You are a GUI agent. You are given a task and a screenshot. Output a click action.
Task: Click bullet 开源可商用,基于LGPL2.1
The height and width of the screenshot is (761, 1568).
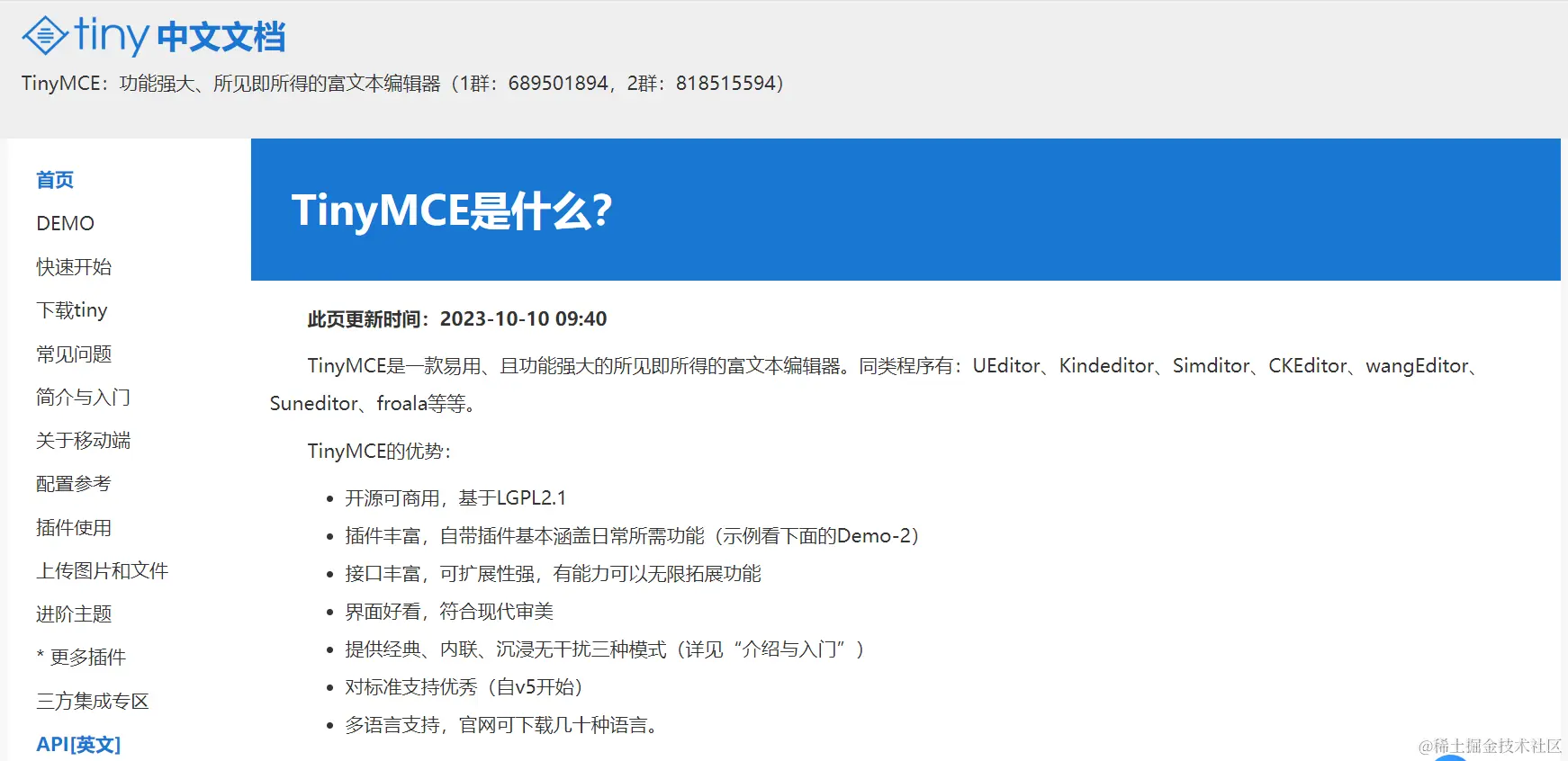(x=455, y=498)
